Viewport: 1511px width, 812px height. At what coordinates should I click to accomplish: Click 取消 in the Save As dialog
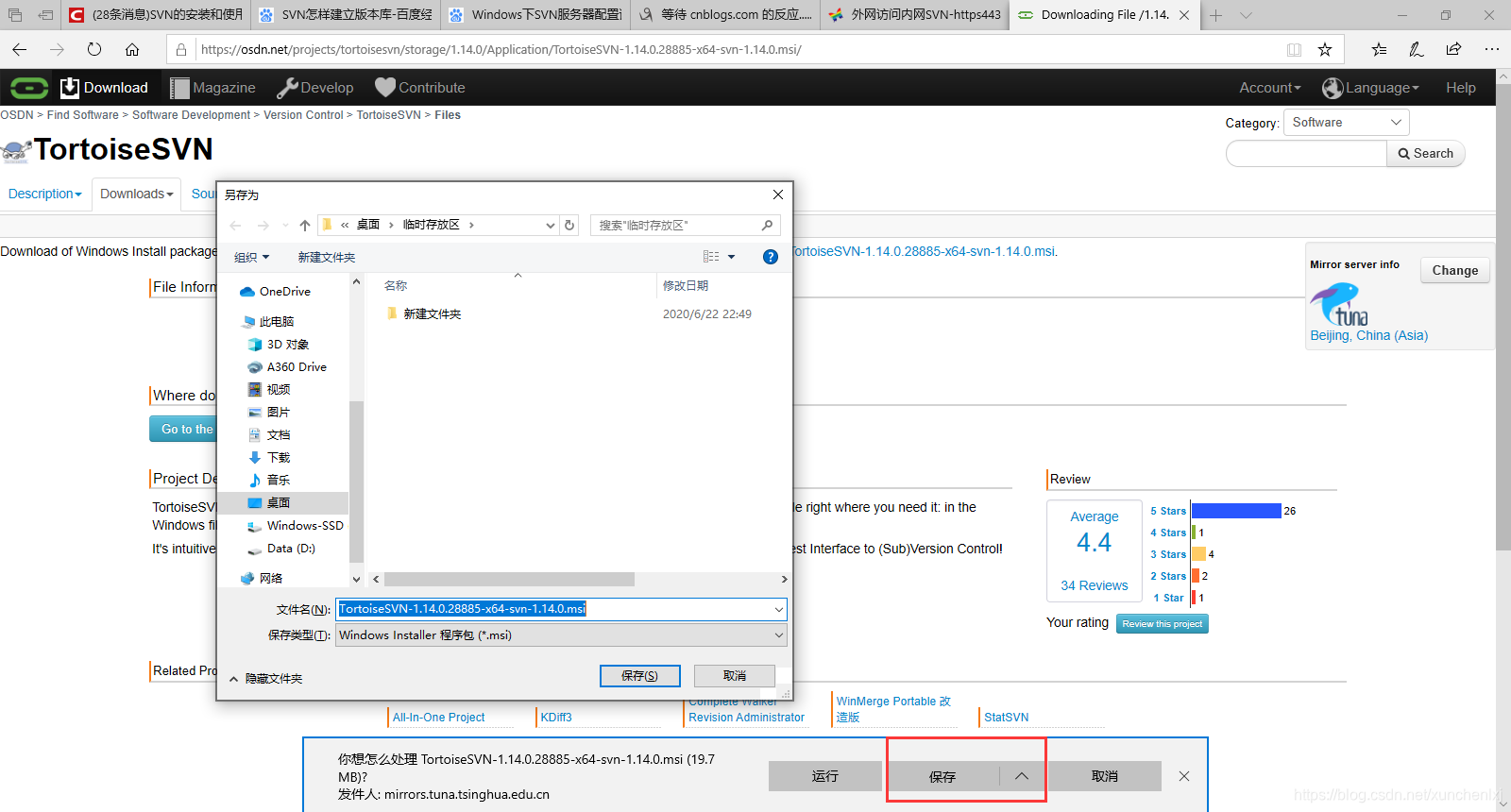pyautogui.click(x=735, y=676)
